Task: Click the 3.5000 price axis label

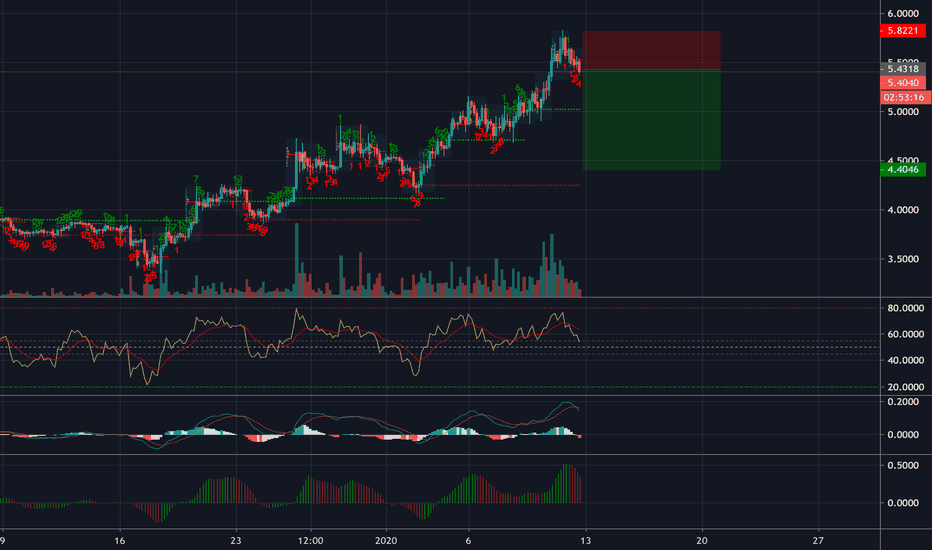Action: click(x=903, y=259)
